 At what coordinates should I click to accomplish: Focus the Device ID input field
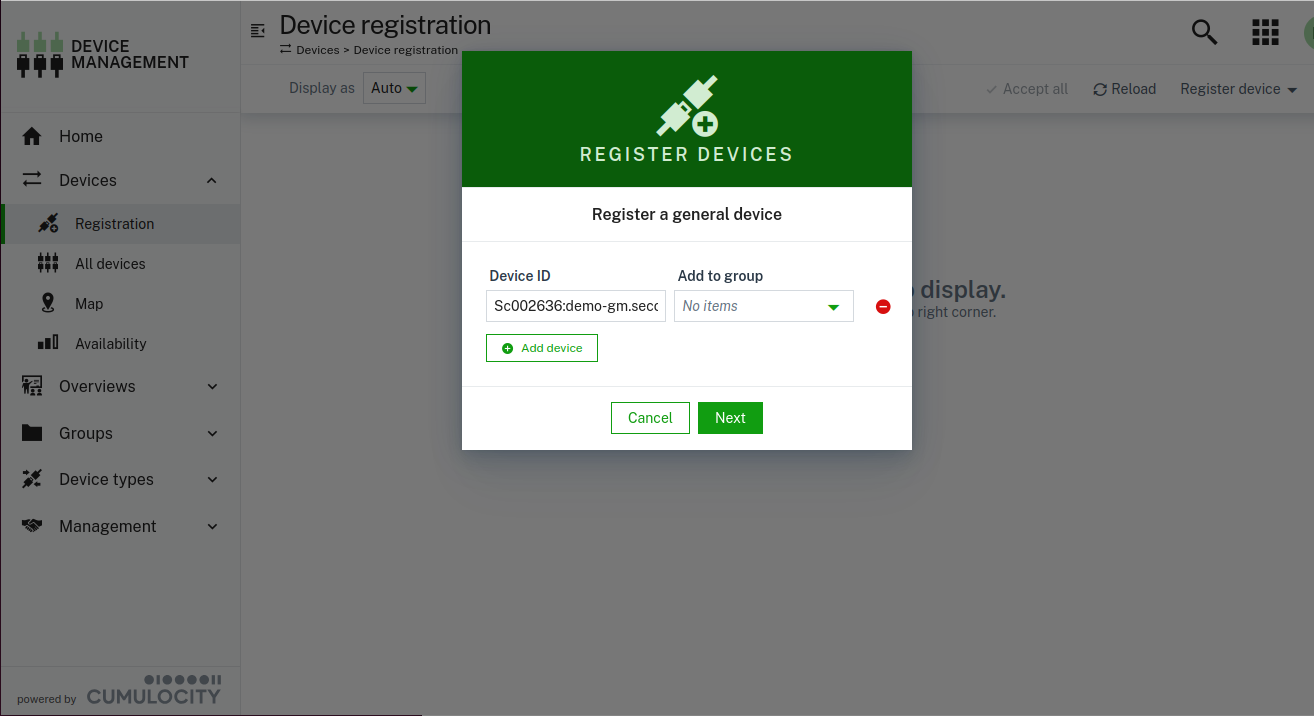(x=576, y=306)
